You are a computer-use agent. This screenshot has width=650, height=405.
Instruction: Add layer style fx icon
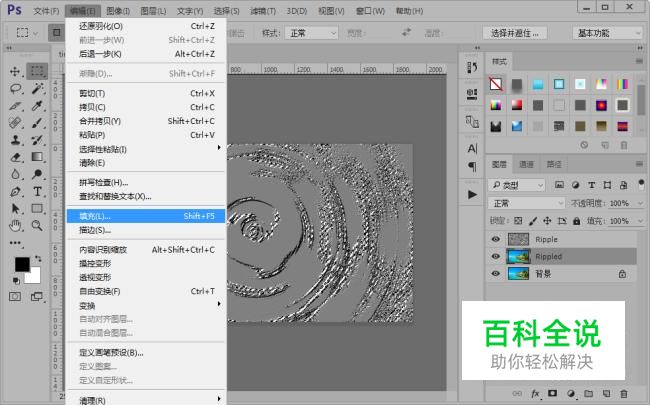coord(535,393)
